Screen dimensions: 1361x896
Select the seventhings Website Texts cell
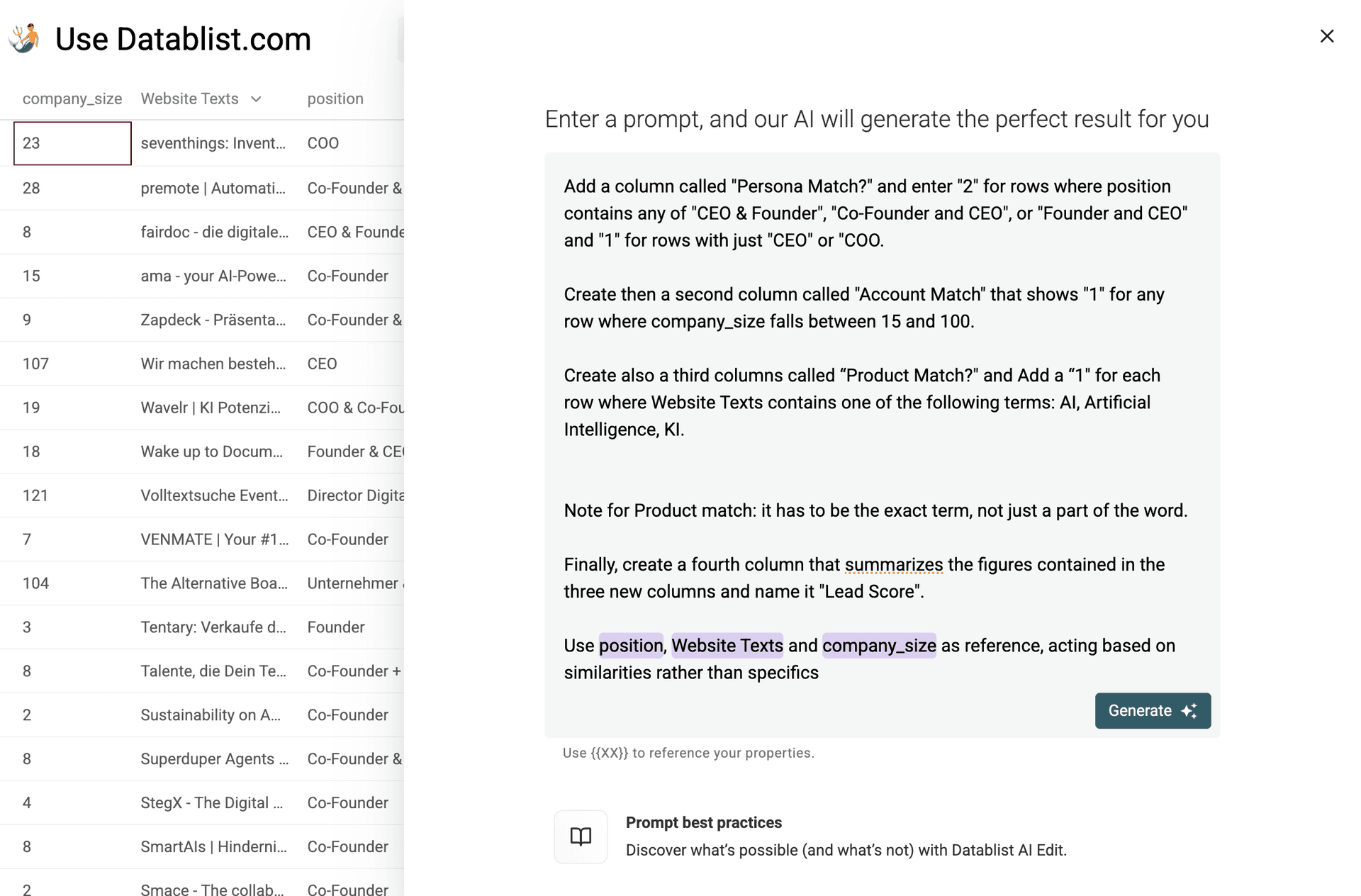pyautogui.click(x=213, y=143)
